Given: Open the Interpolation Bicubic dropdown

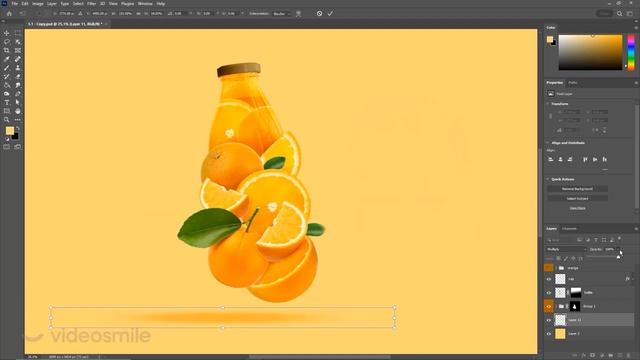Looking at the screenshot, I should click(x=282, y=13).
